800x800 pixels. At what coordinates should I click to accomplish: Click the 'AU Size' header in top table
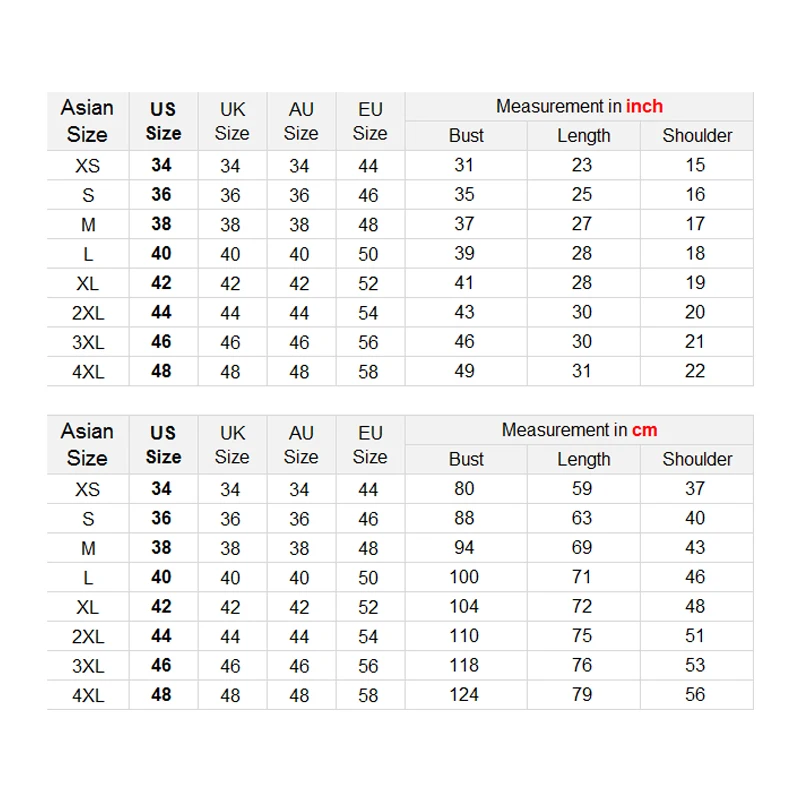[x=301, y=121]
